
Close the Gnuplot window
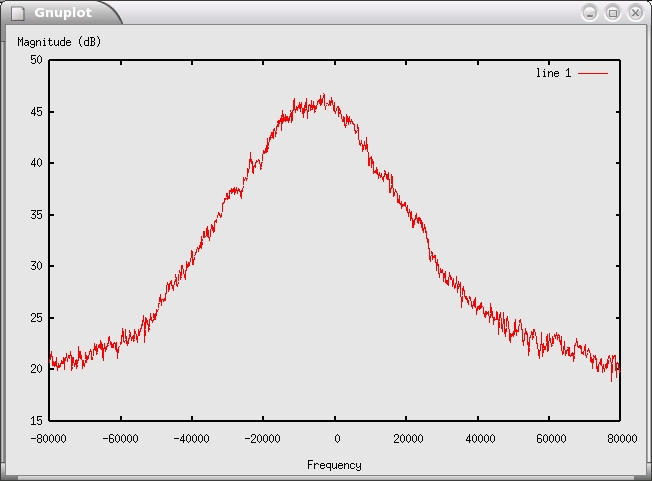pos(635,12)
